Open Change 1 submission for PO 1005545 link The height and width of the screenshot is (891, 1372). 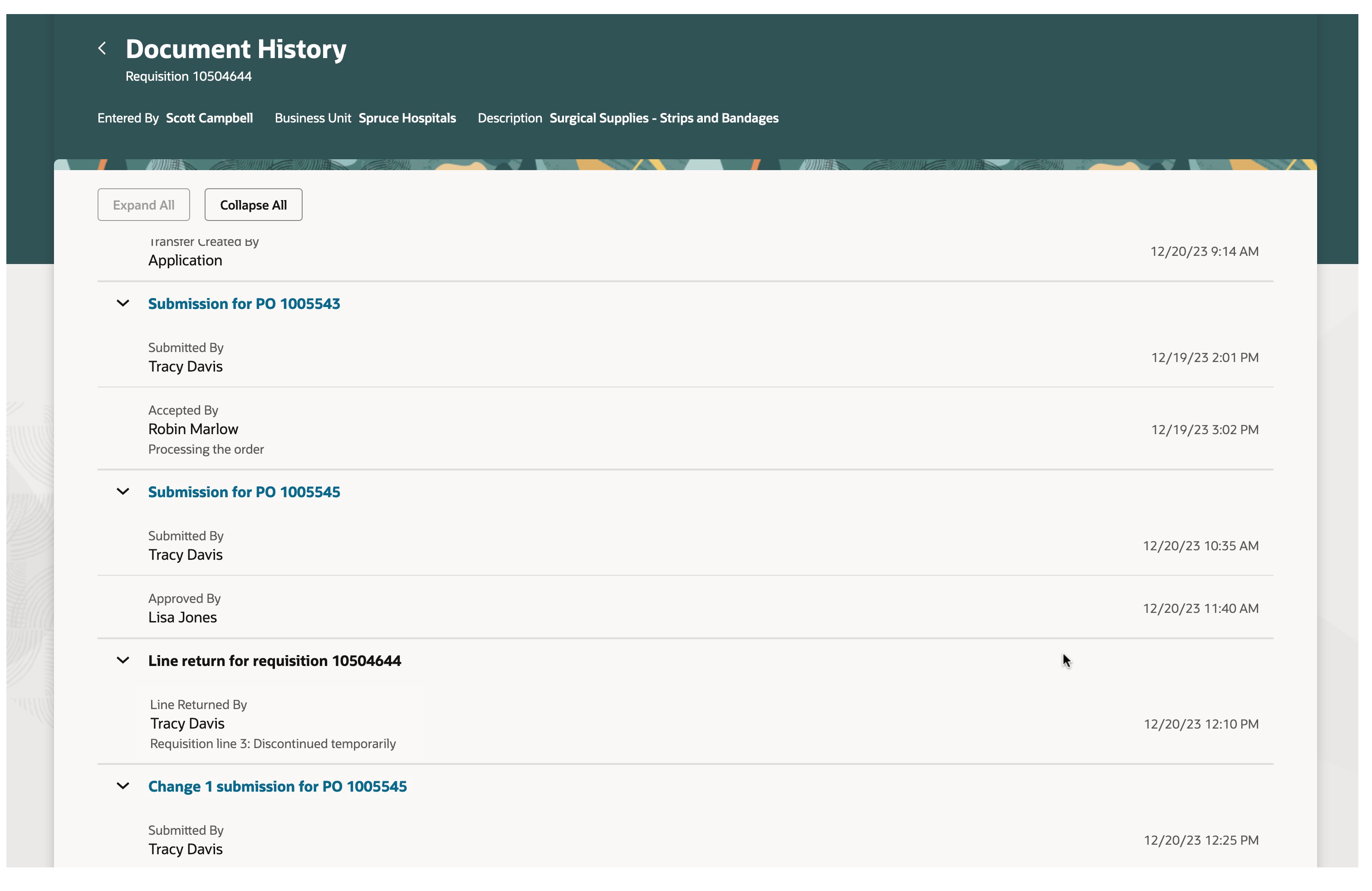pyautogui.click(x=277, y=787)
